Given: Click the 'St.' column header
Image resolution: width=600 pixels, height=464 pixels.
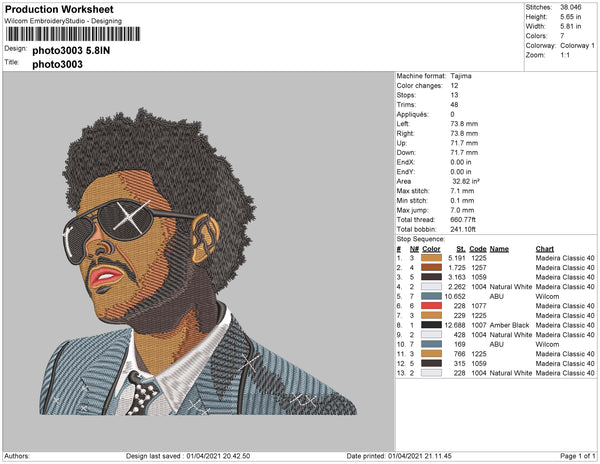Looking at the screenshot, I should point(461,249).
